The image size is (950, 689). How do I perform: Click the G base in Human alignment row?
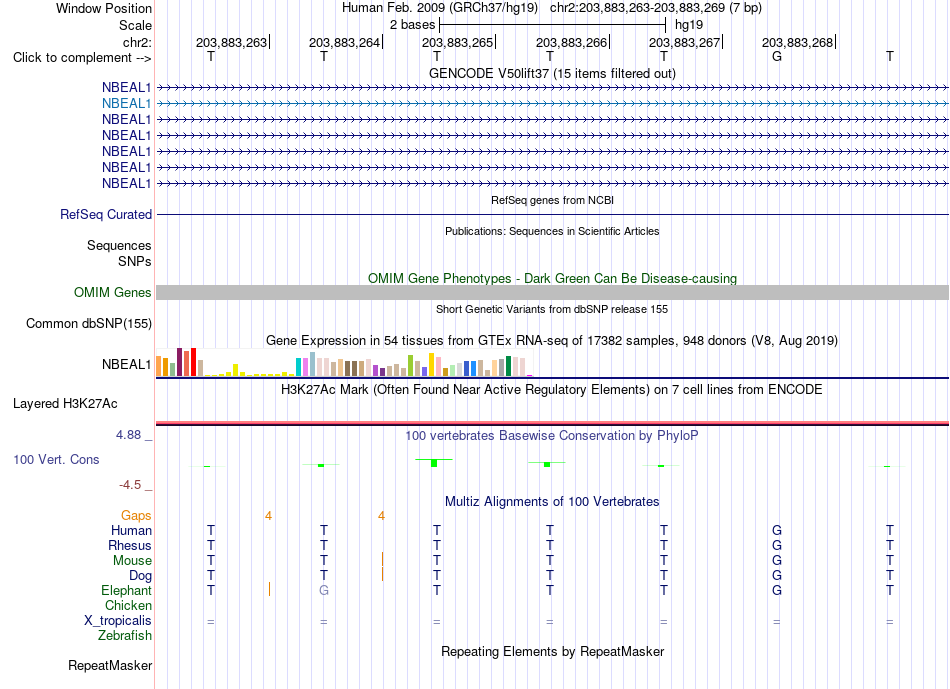tap(777, 531)
